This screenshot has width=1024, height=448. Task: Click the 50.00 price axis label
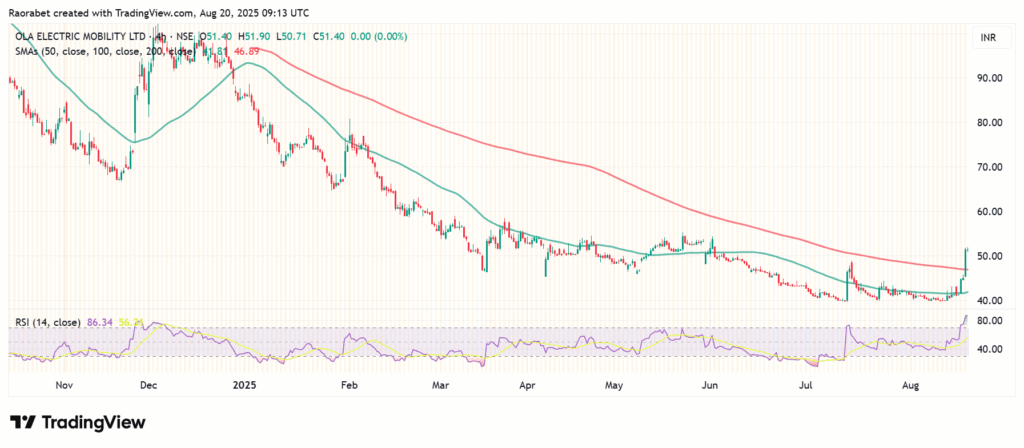click(x=990, y=256)
